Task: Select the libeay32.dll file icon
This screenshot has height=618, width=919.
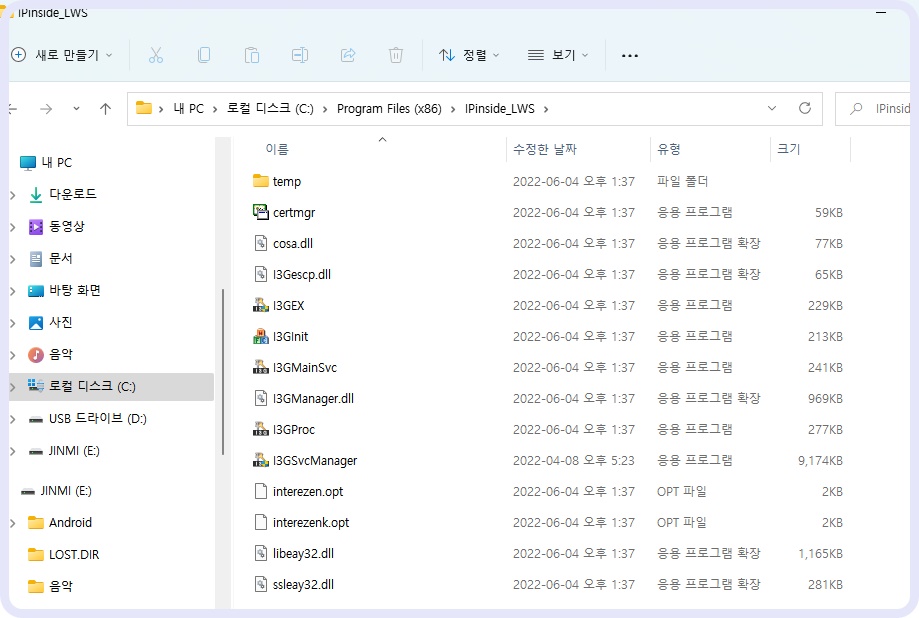Action: [261, 553]
